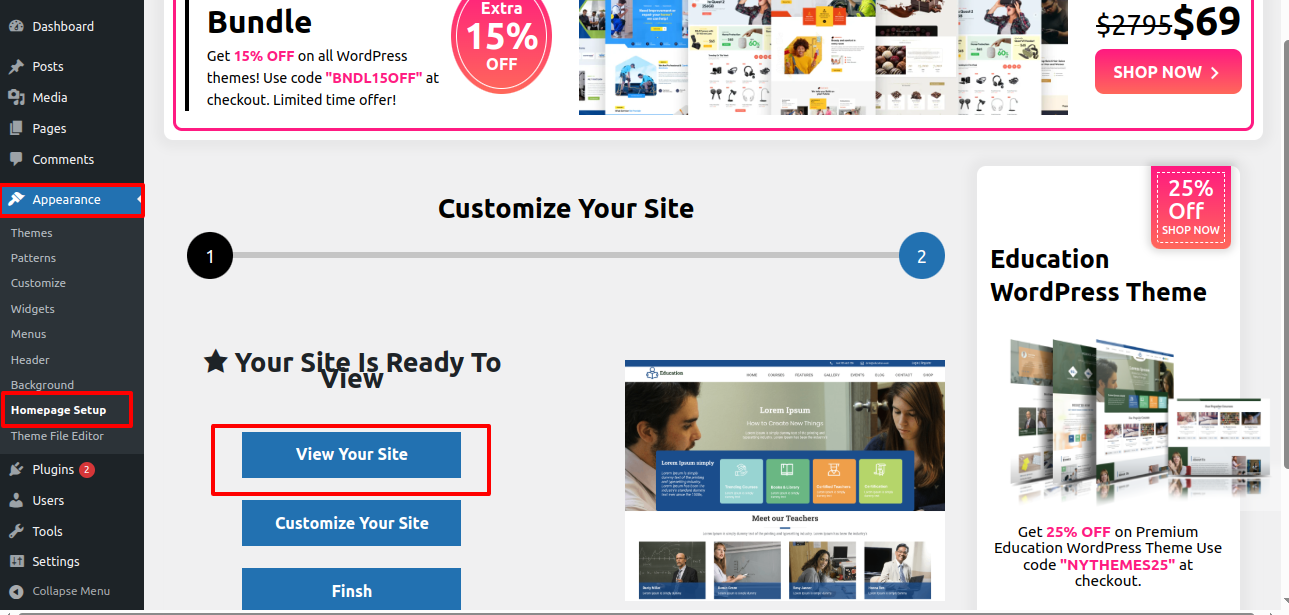Click the Customize Your Site heading

pos(566,209)
